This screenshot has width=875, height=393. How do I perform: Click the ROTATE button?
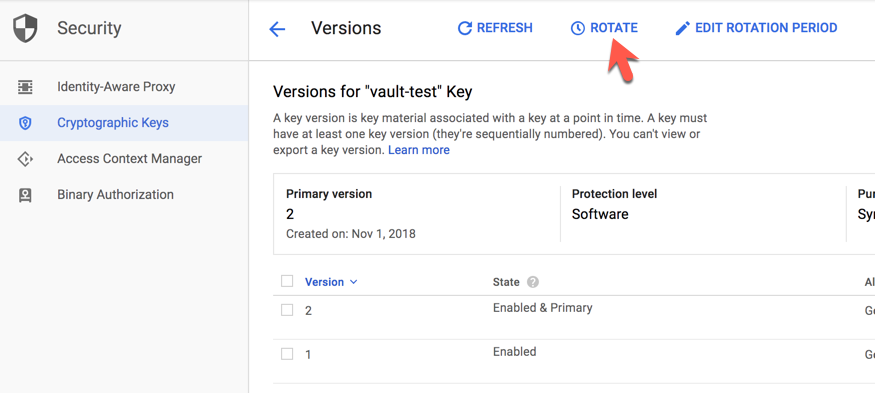pos(604,28)
